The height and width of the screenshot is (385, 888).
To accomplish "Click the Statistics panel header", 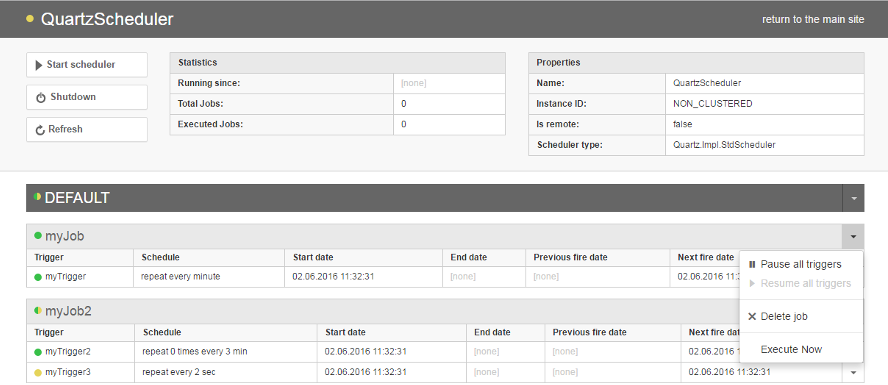I will tap(338, 62).
